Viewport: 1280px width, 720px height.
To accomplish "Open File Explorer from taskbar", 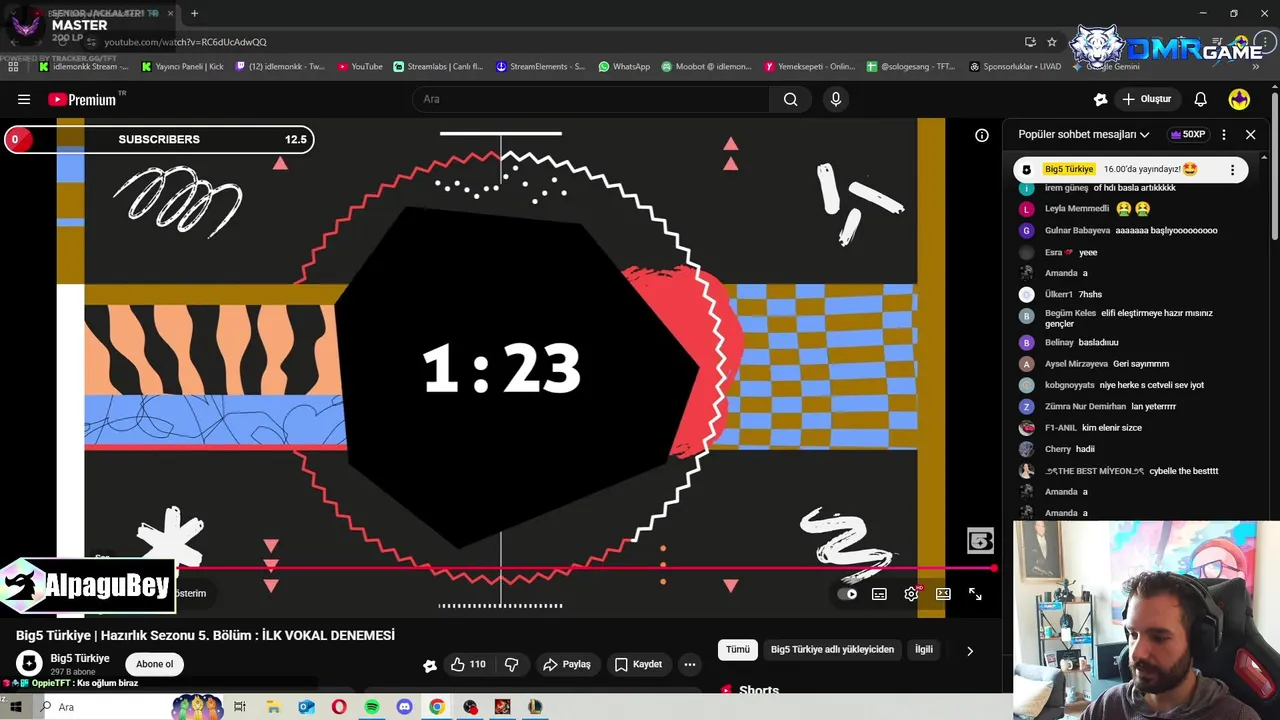I will pyautogui.click(x=273, y=707).
